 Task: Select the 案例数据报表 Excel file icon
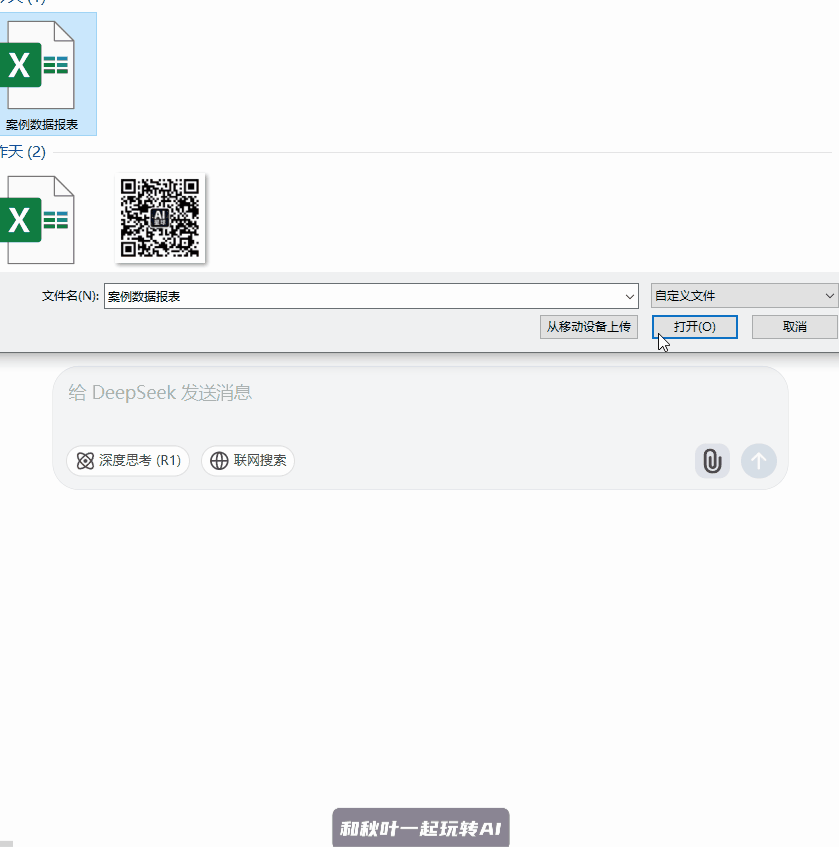40,66
